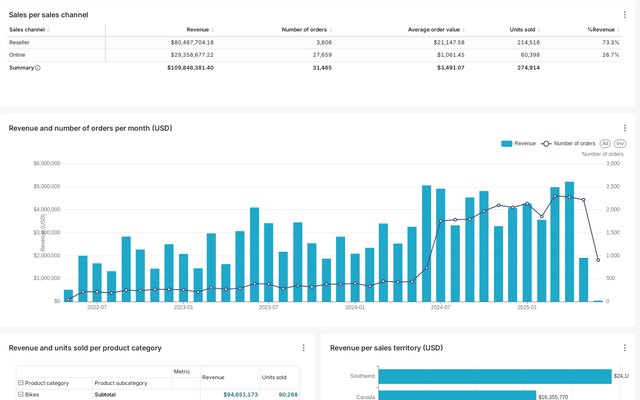Click the total revenue $109,846,381.40
Viewport: 640px width, 400px height.
[190, 68]
